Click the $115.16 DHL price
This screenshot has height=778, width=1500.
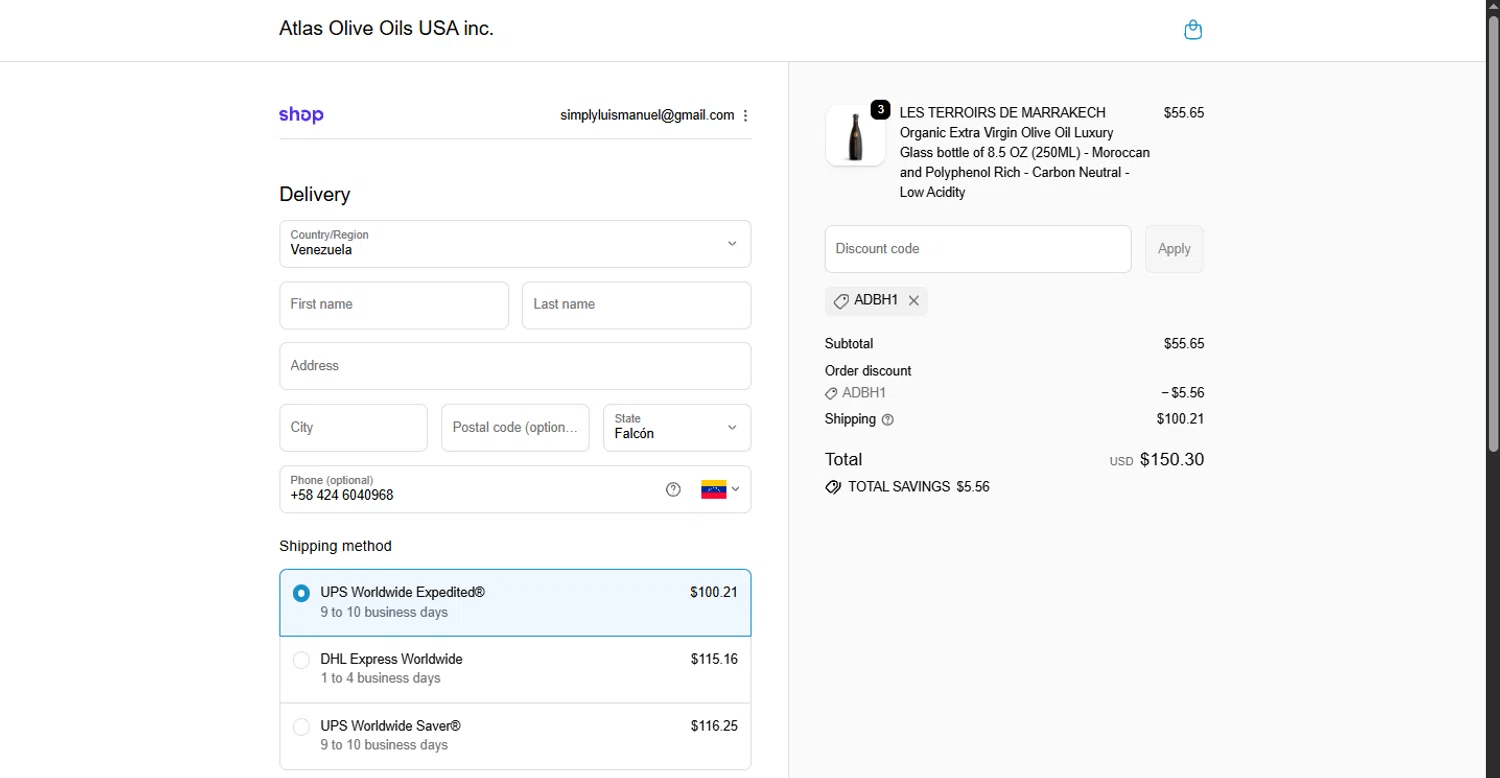pyautogui.click(x=714, y=660)
